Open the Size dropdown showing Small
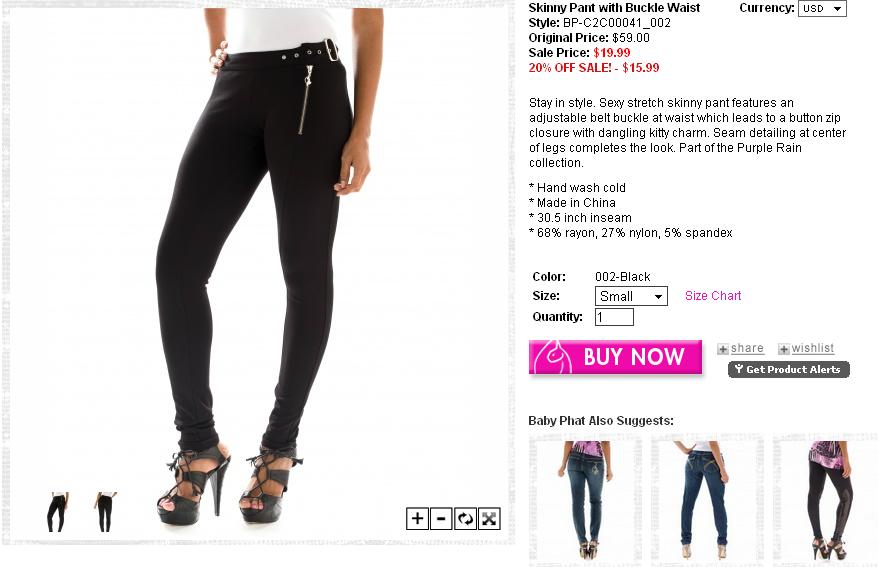 tap(631, 296)
